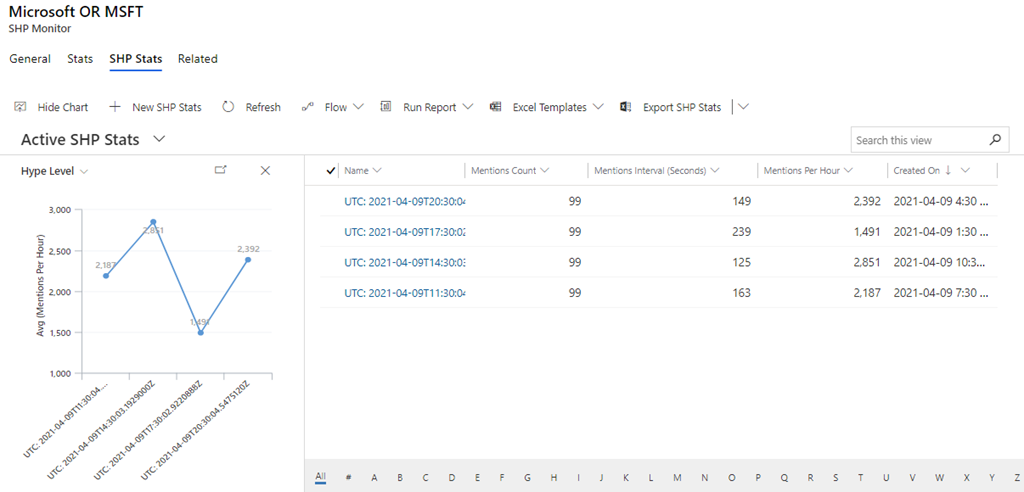1024x492 pixels.
Task: Open the Mentions Per Hour column menu
Action: tap(849, 171)
